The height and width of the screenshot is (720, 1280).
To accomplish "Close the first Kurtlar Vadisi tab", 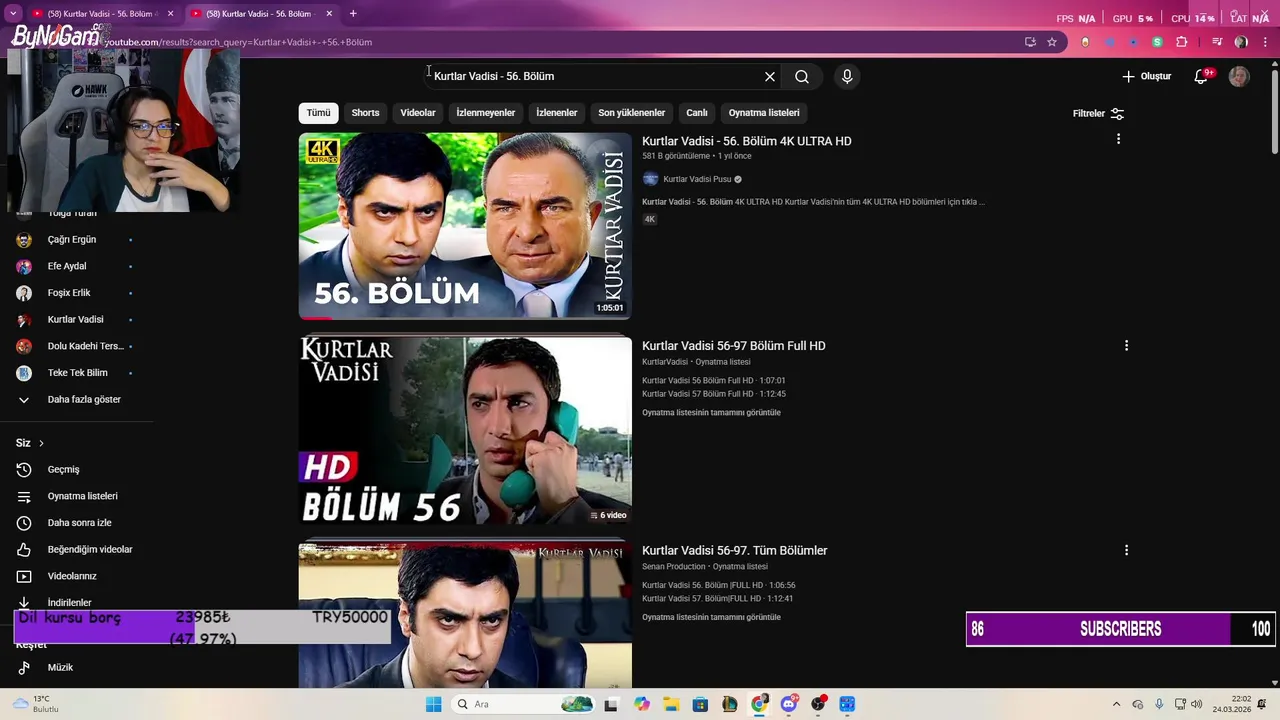I will click(171, 14).
